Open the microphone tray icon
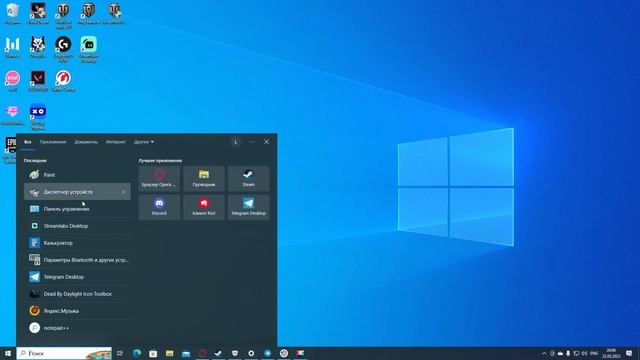This screenshot has height=360, width=640. [568, 353]
